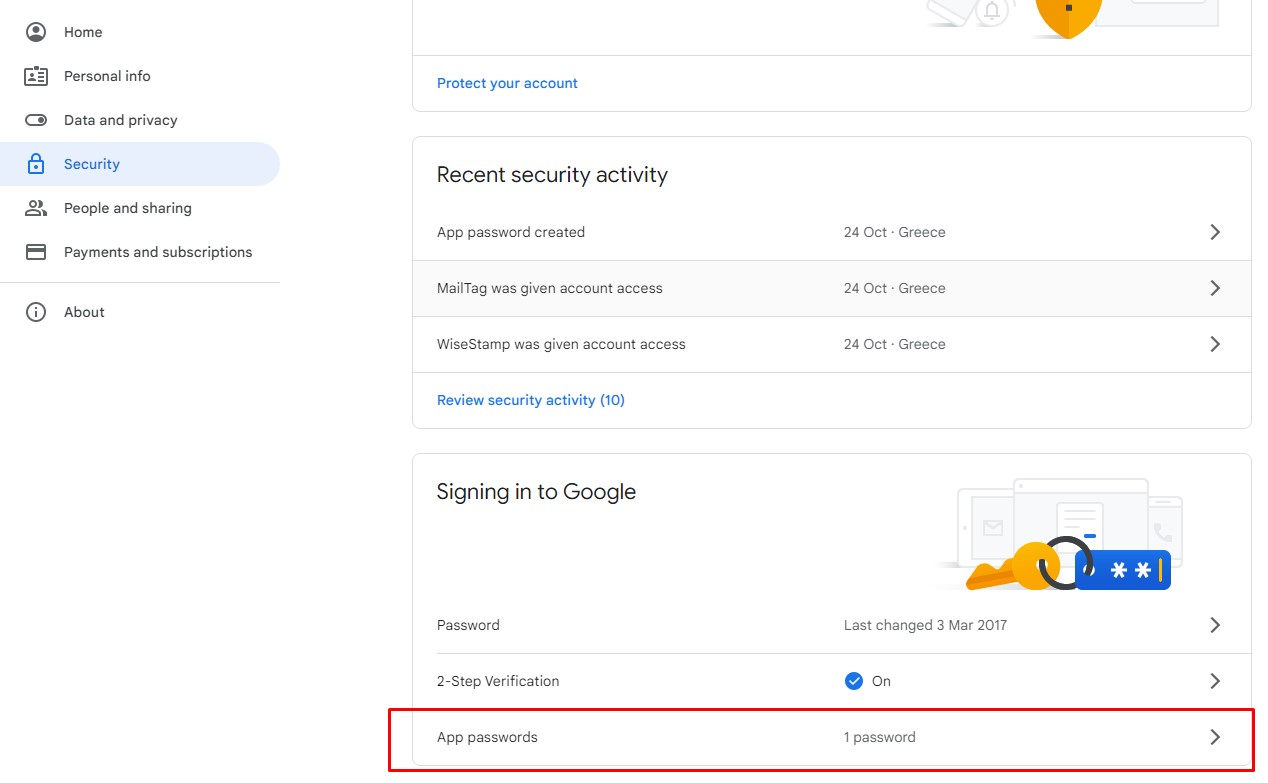Select the People and sharing icon
This screenshot has height=783, width=1268.
36,207
